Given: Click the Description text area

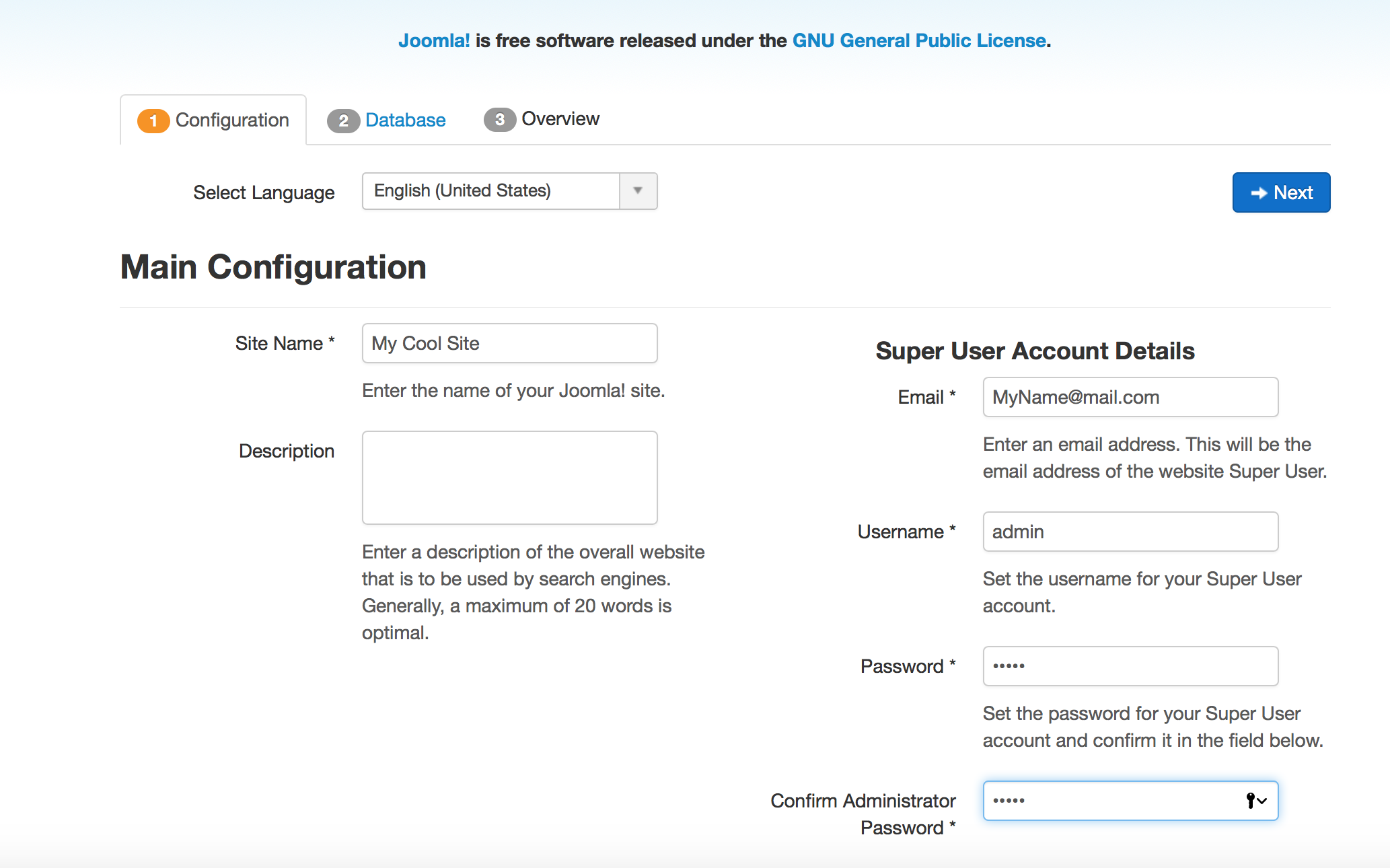Looking at the screenshot, I should (x=509, y=478).
